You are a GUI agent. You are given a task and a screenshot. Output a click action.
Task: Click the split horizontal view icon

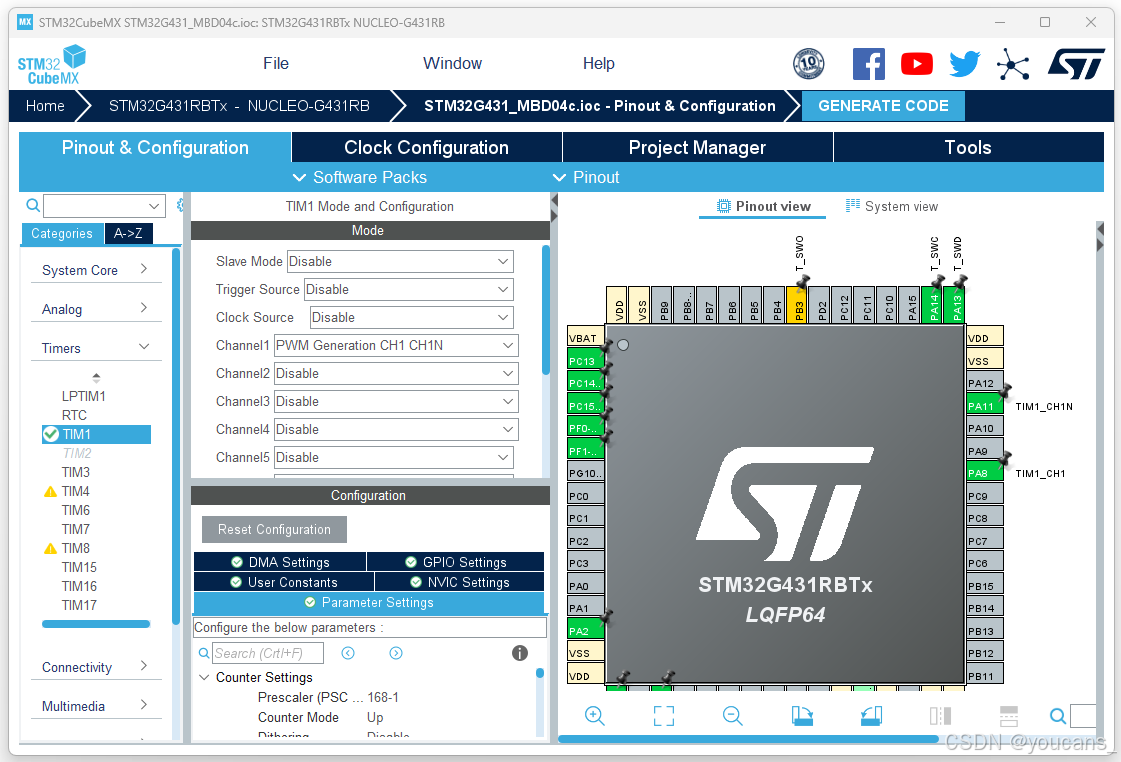click(1009, 716)
